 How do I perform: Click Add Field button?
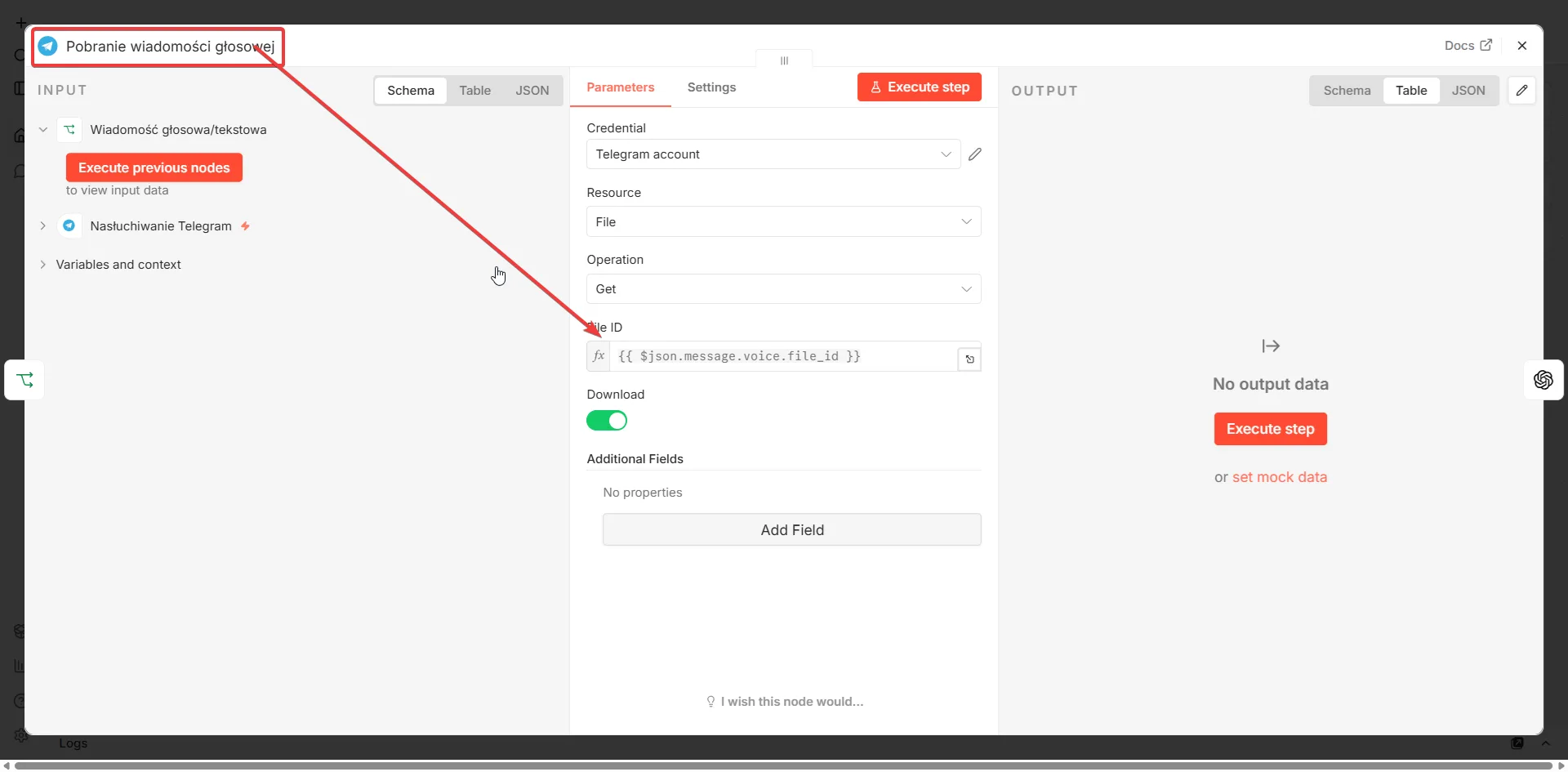click(x=792, y=530)
